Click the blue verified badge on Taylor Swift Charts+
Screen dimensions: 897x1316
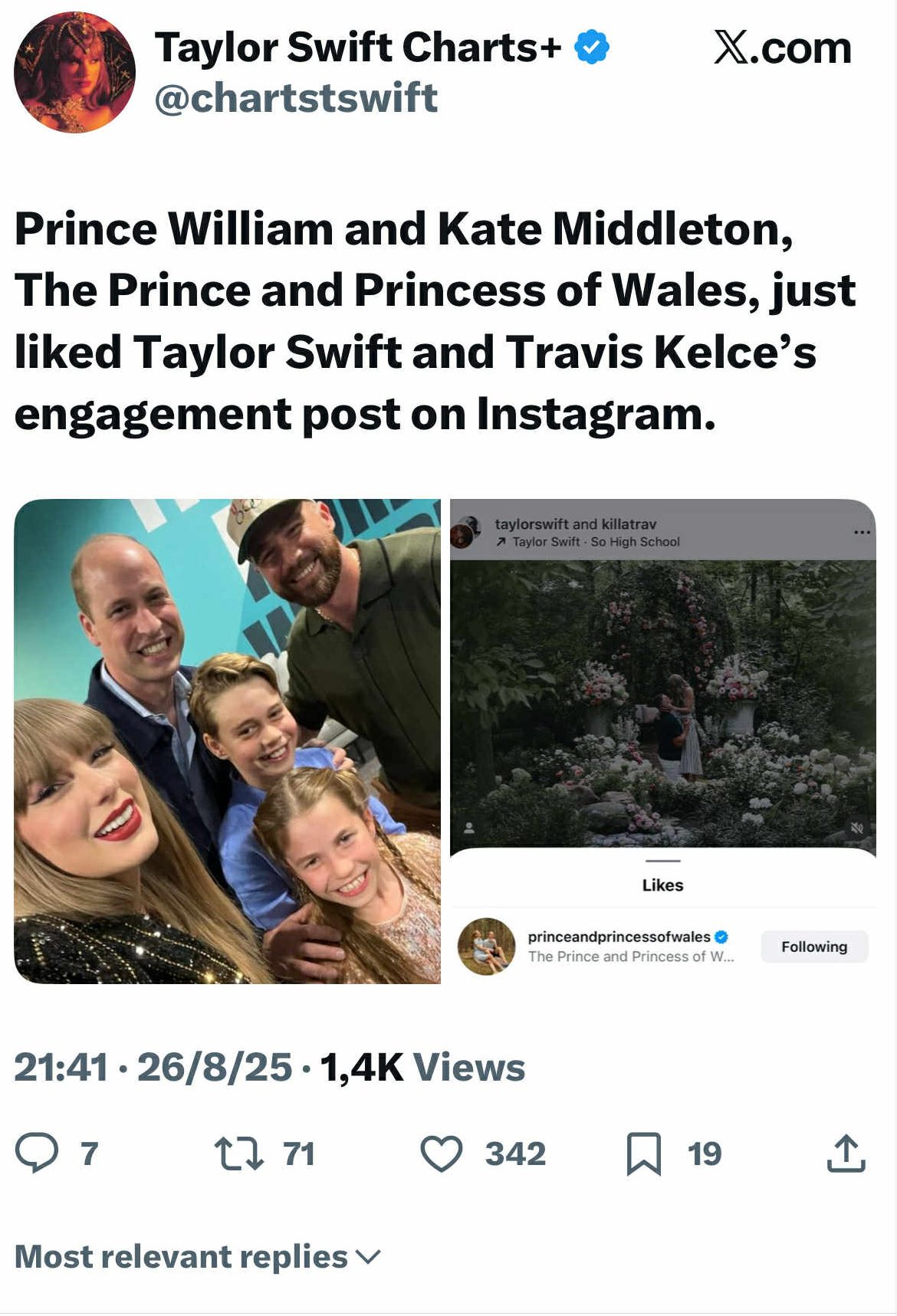point(592,48)
